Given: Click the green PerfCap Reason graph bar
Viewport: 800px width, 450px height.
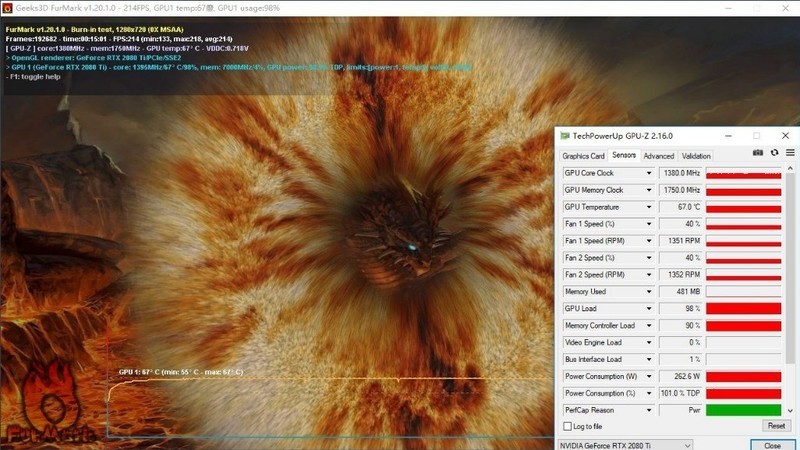Looking at the screenshot, I should [x=743, y=410].
